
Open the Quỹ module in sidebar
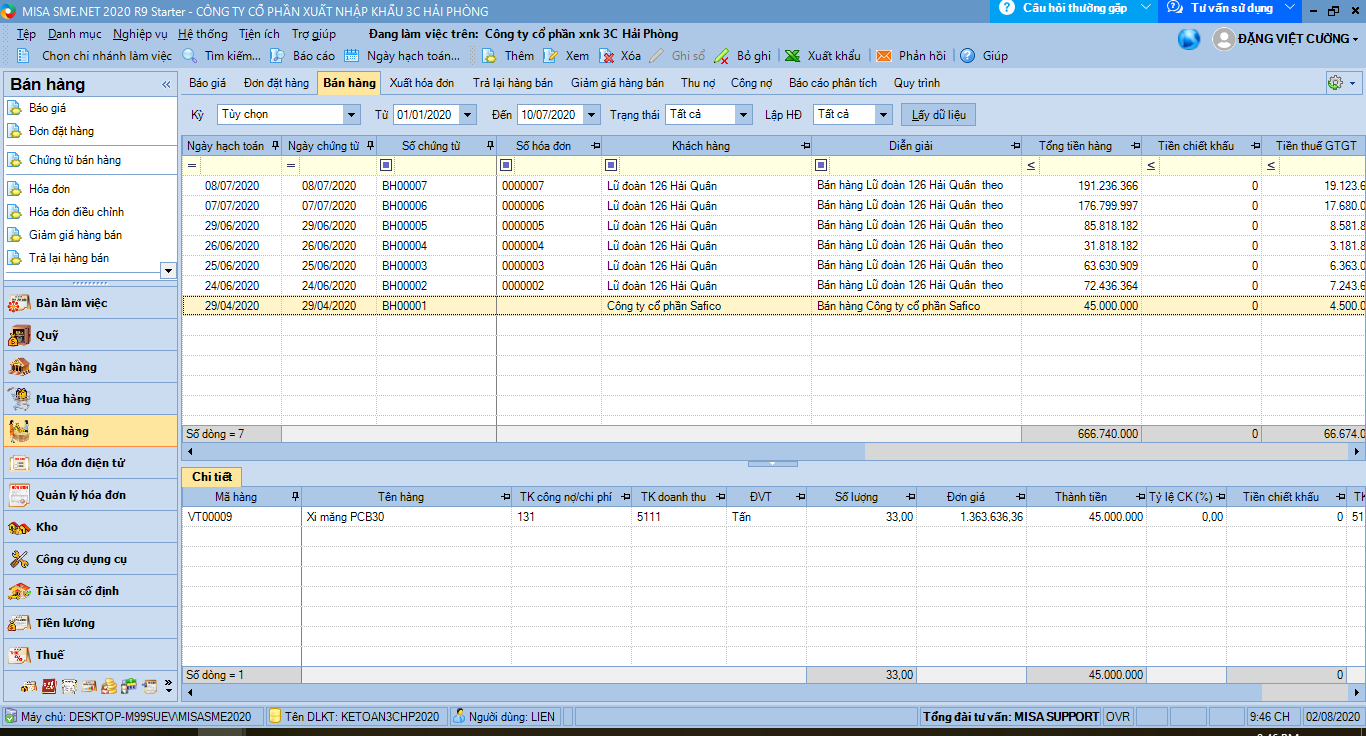90,335
